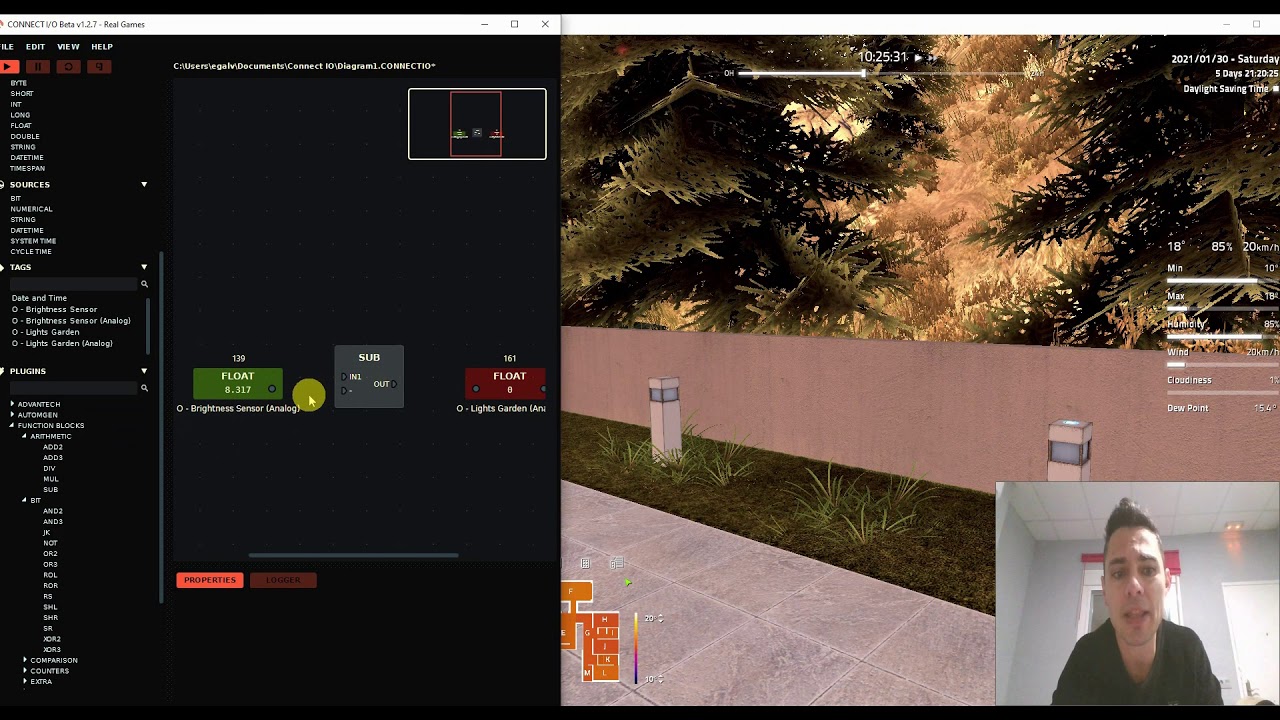Collapse the PLUGINS section arrow
1280x720 pixels.
click(144, 371)
